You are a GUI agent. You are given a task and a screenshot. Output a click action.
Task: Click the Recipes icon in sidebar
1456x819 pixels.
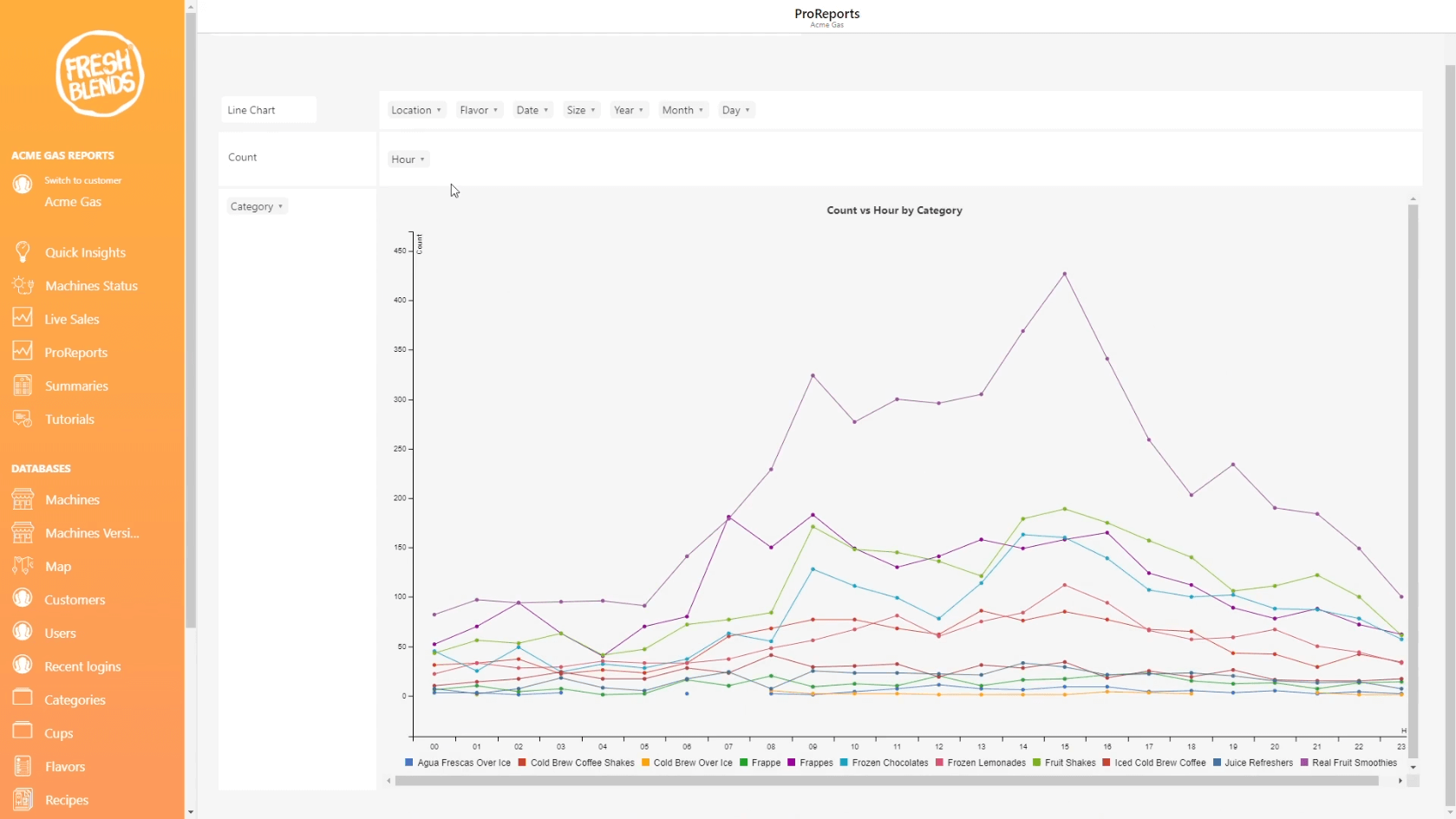point(23,799)
